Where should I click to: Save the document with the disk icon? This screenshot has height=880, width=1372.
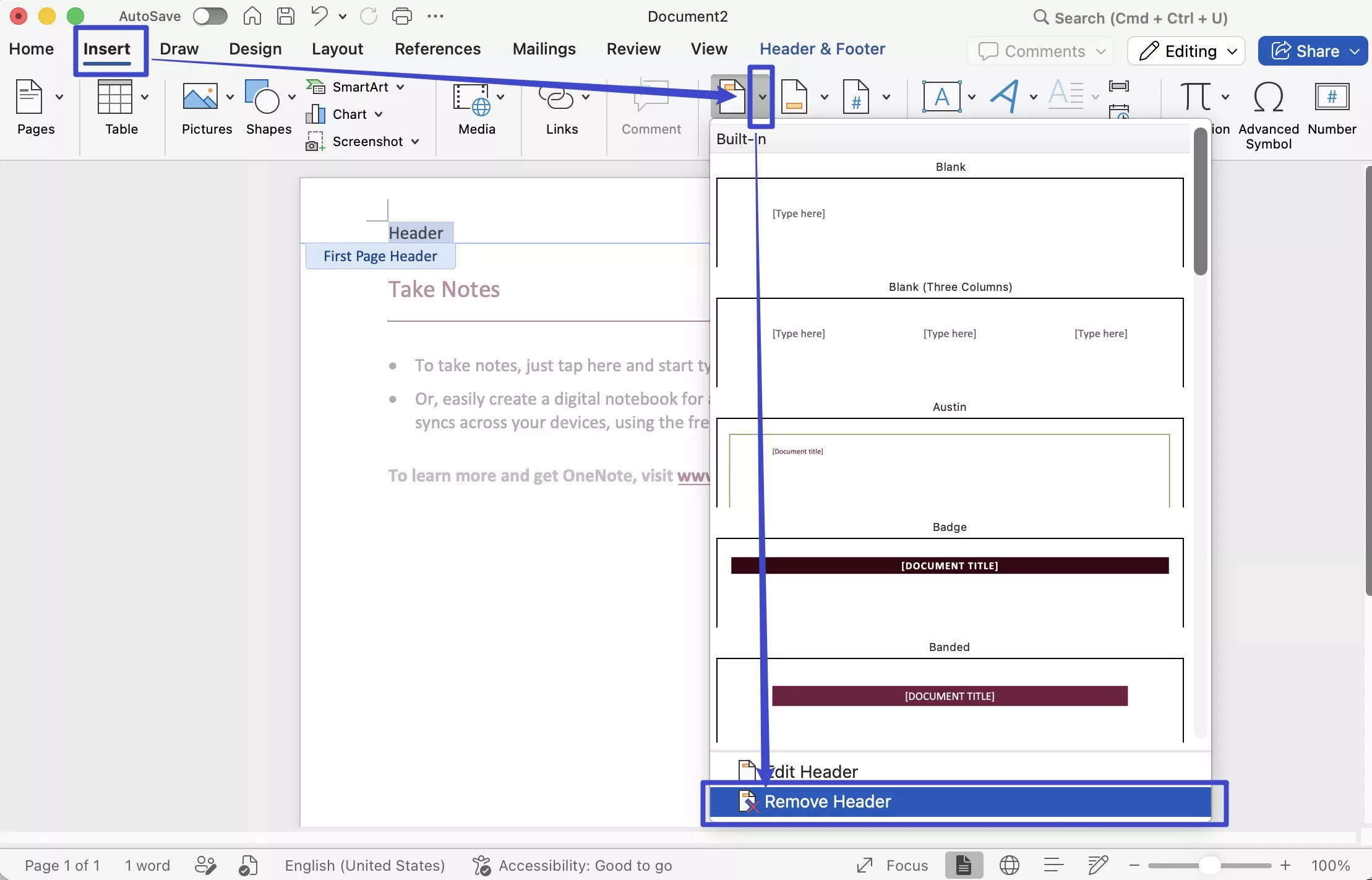[285, 16]
